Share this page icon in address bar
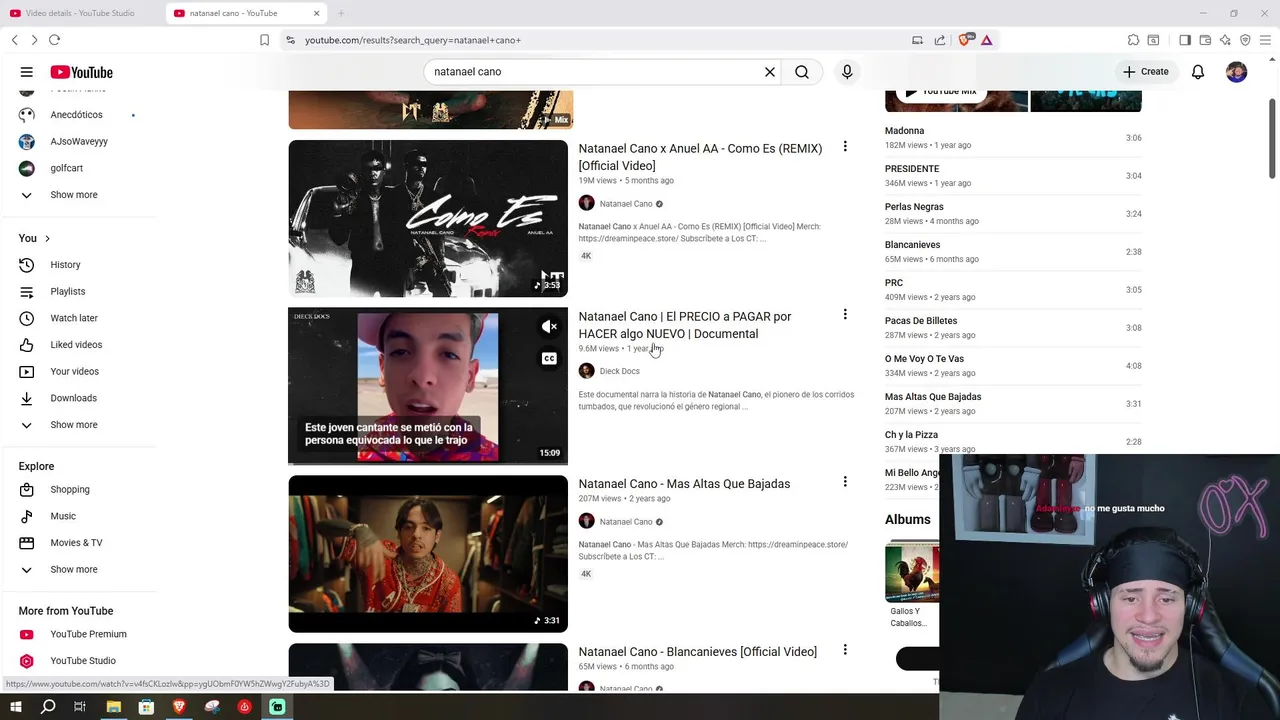 coord(940,40)
